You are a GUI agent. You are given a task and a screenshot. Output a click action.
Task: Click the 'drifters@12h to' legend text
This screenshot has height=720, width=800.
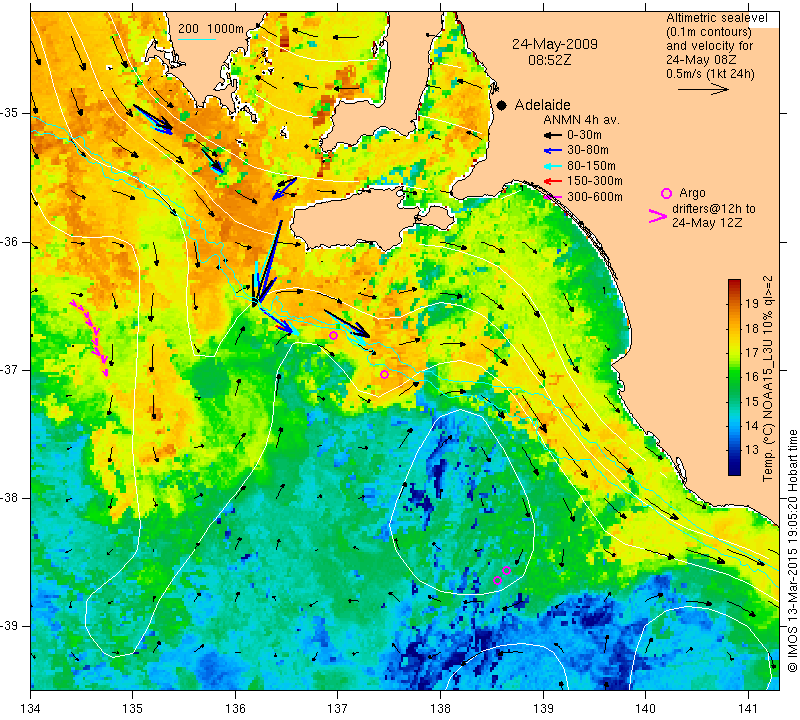point(713,209)
